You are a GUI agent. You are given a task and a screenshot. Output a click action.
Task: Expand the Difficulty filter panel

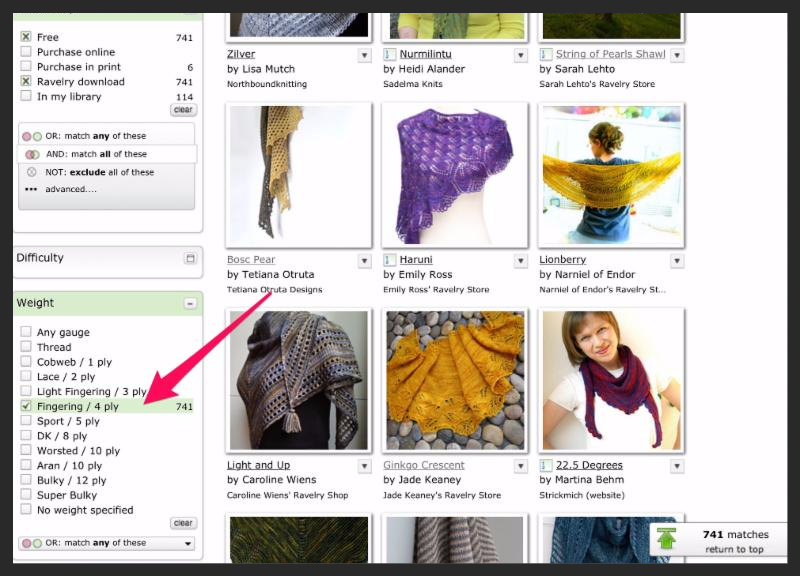point(189,258)
